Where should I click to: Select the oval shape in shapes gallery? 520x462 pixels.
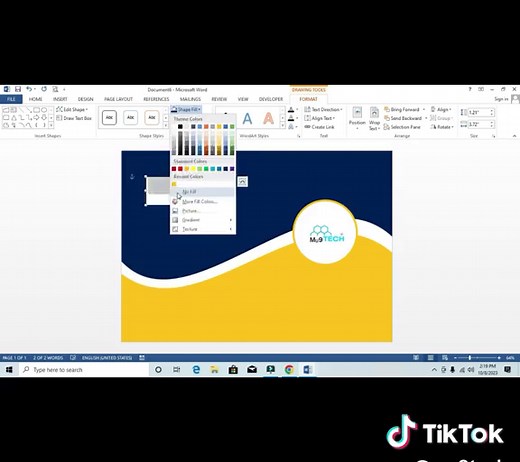pyautogui.click(x=44, y=110)
